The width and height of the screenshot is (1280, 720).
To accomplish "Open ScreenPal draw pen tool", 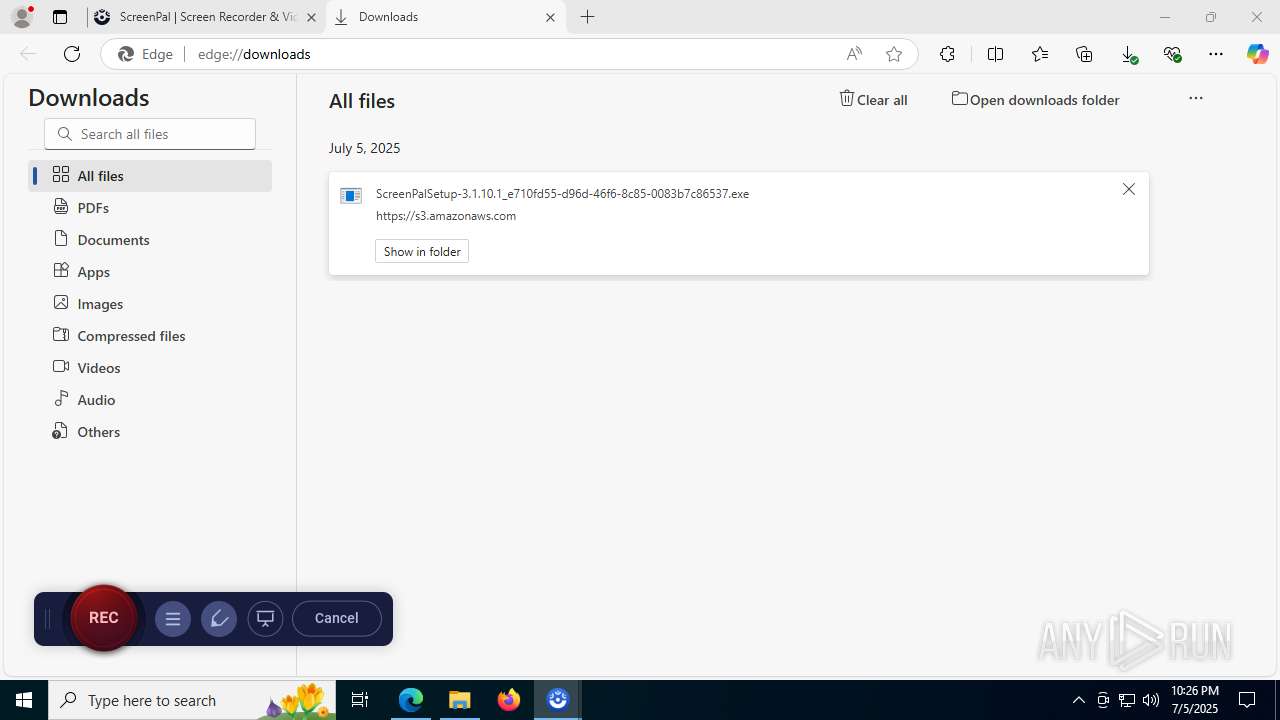I will point(219,619).
